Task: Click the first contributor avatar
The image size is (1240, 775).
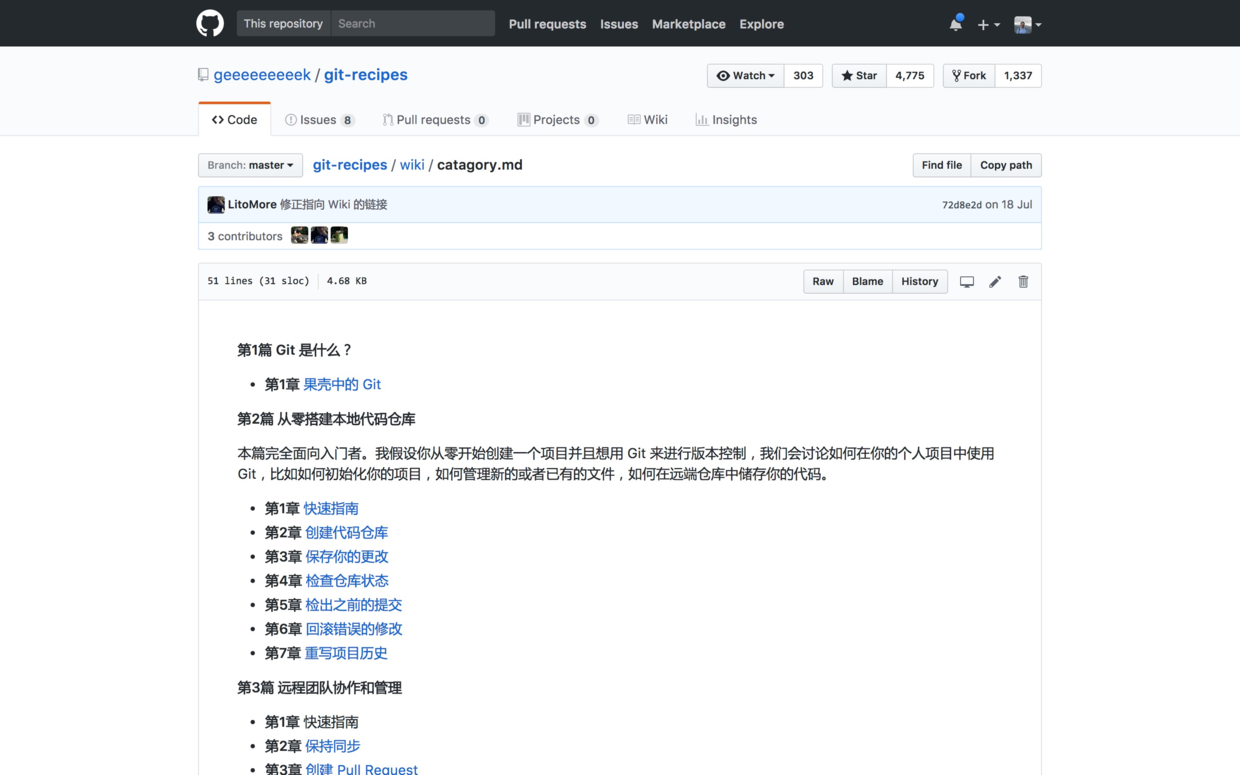Action: coord(299,235)
